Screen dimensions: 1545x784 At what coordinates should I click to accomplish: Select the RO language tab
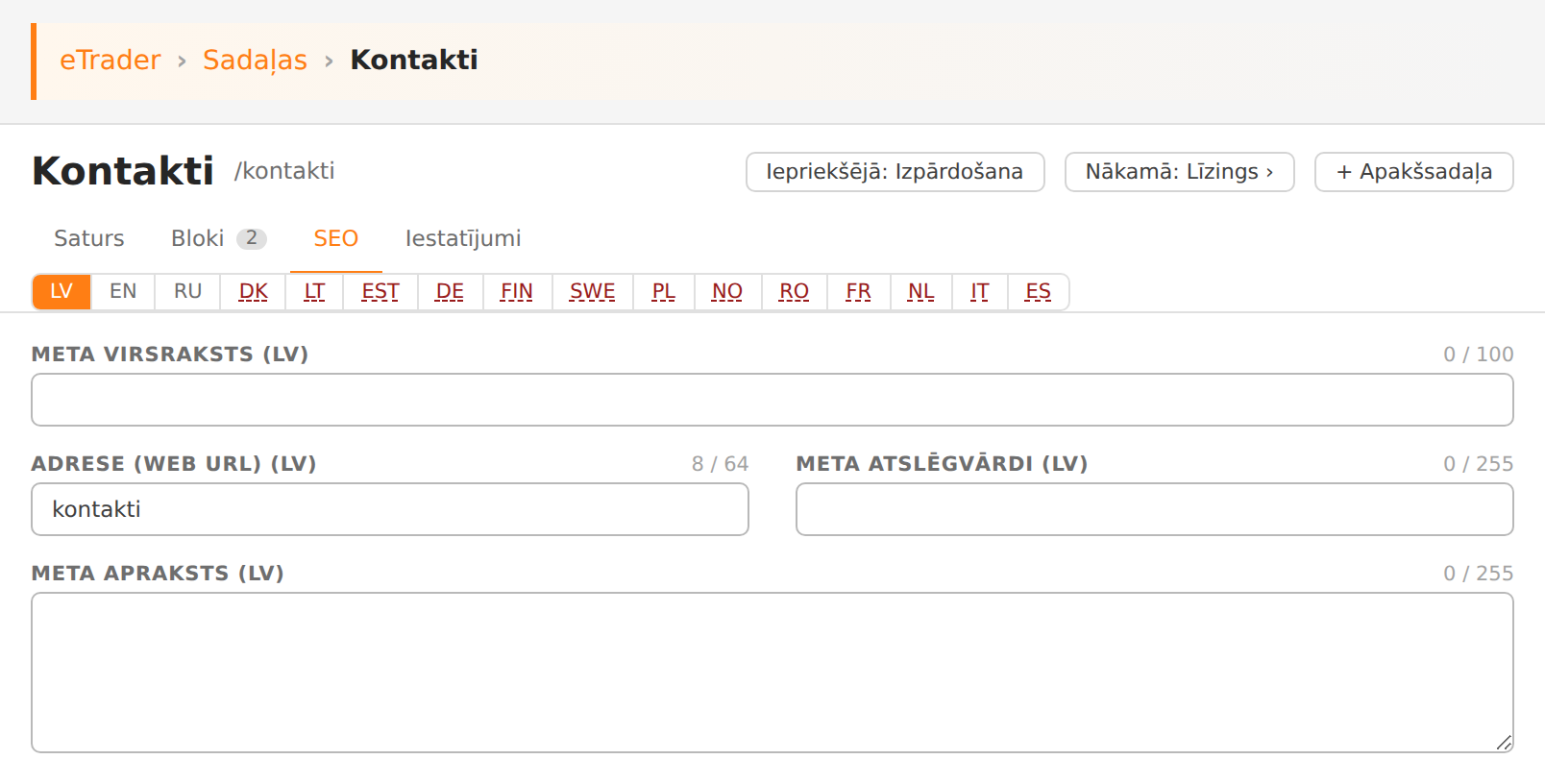tap(794, 291)
